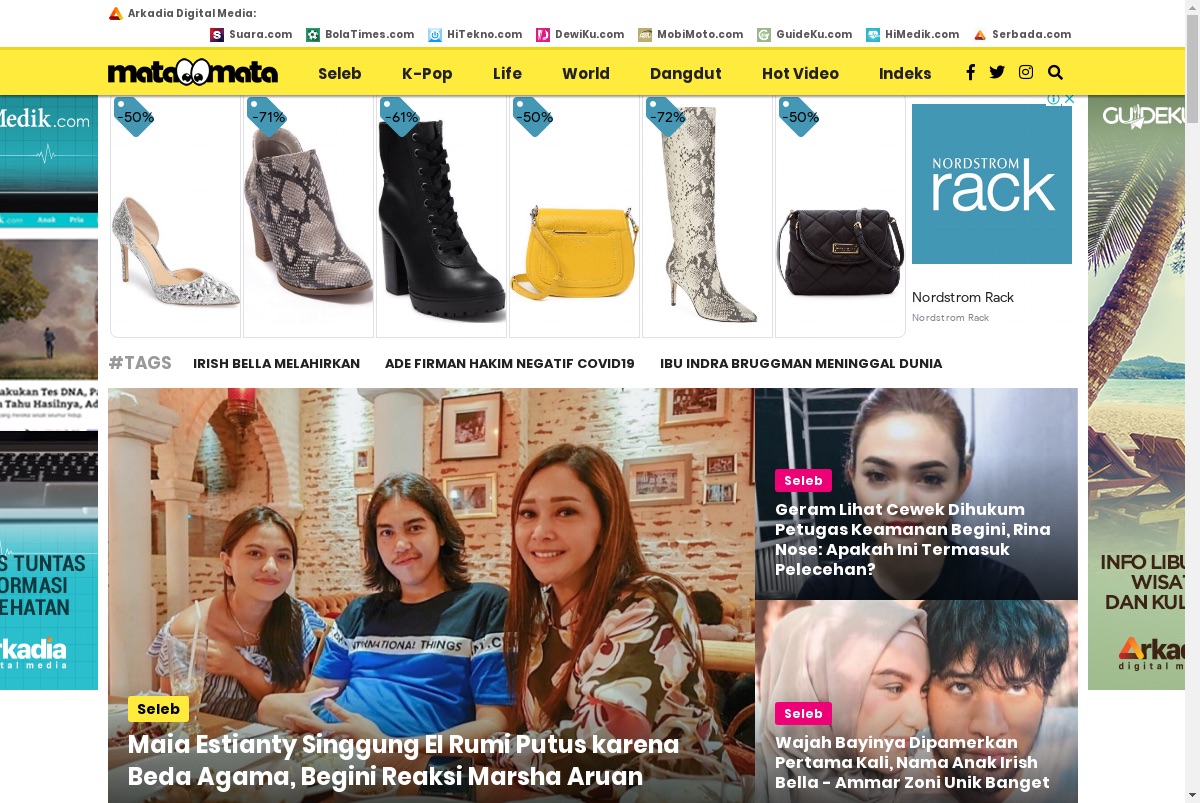Open the ad info triangle icon
1200x803 pixels.
click(x=1054, y=99)
